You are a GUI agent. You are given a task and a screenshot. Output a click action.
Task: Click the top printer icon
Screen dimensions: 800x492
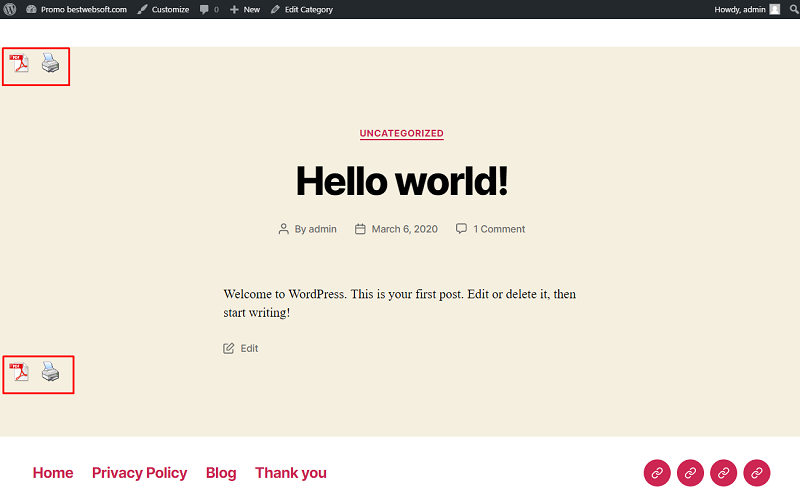[50, 63]
